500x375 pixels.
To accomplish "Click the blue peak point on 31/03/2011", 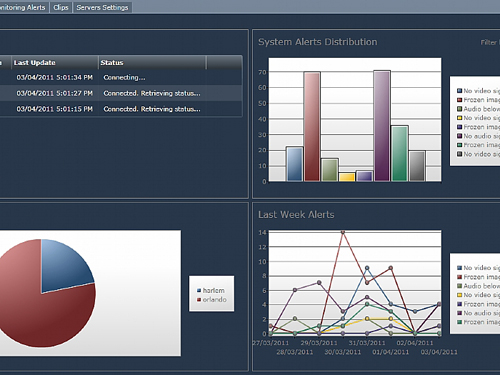I will (x=367, y=268).
